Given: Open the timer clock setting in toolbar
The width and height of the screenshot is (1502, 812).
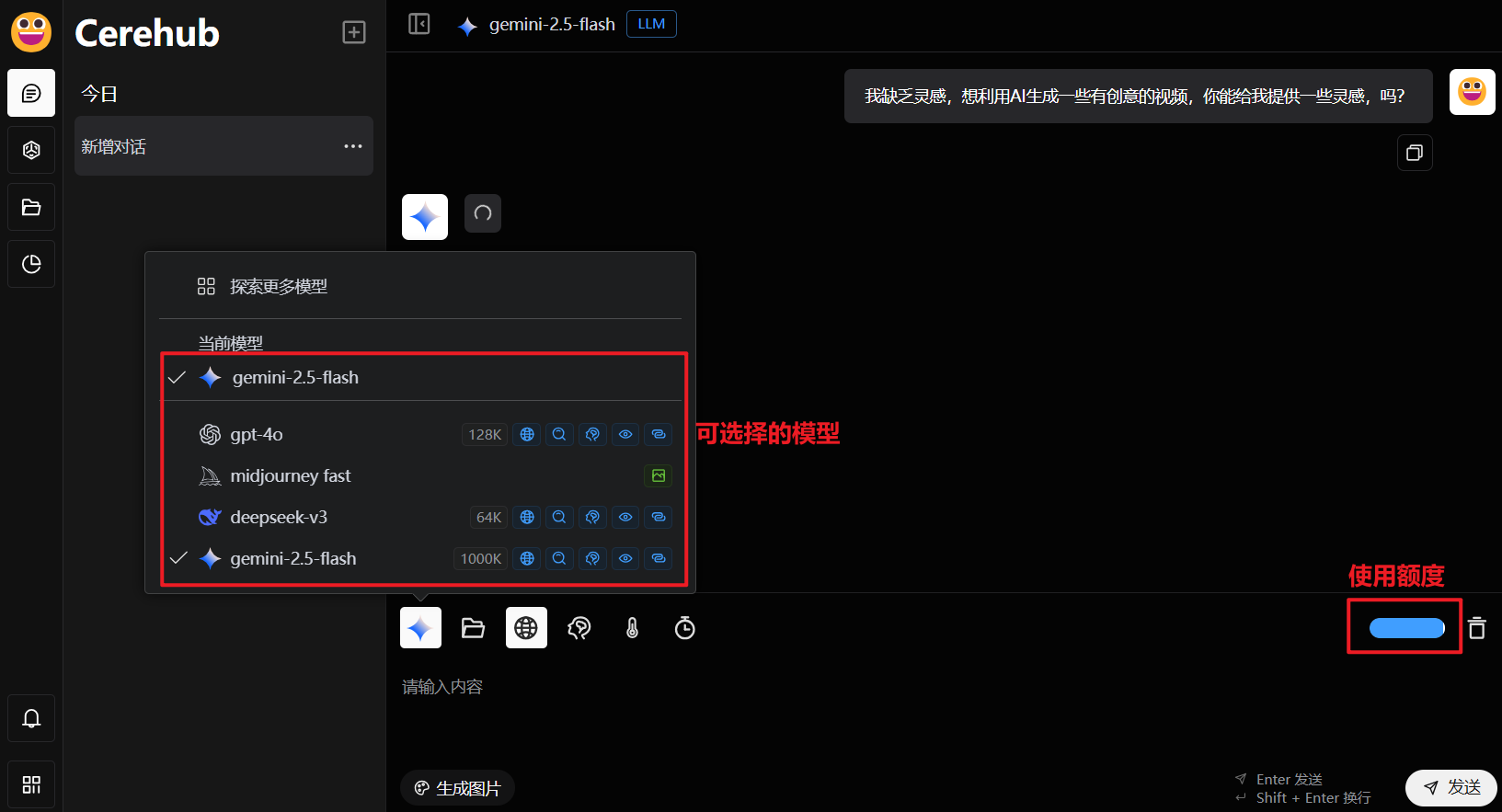Looking at the screenshot, I should click(x=685, y=628).
